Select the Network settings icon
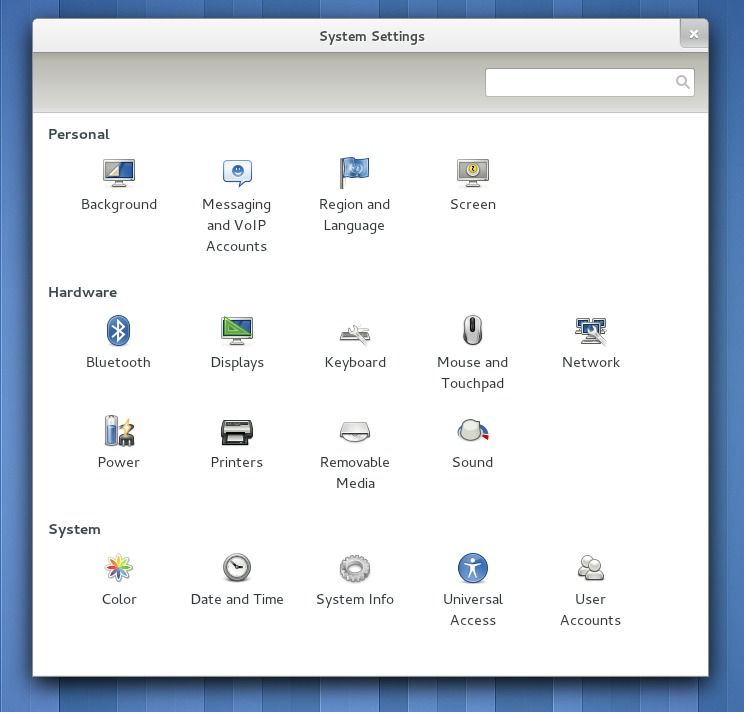The image size is (744, 712). click(590, 331)
